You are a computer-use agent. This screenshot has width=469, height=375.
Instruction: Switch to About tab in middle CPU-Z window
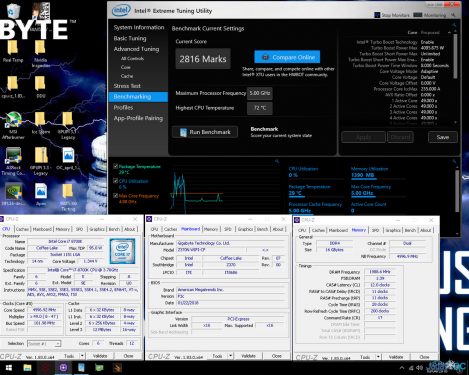278,229
